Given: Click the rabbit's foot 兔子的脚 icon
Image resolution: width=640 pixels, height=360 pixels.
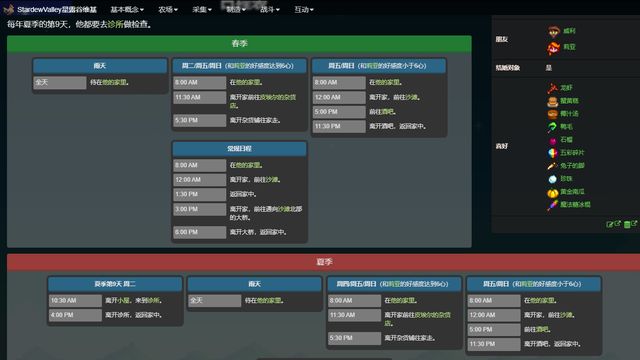Looking at the screenshot, I should pyautogui.click(x=553, y=166).
